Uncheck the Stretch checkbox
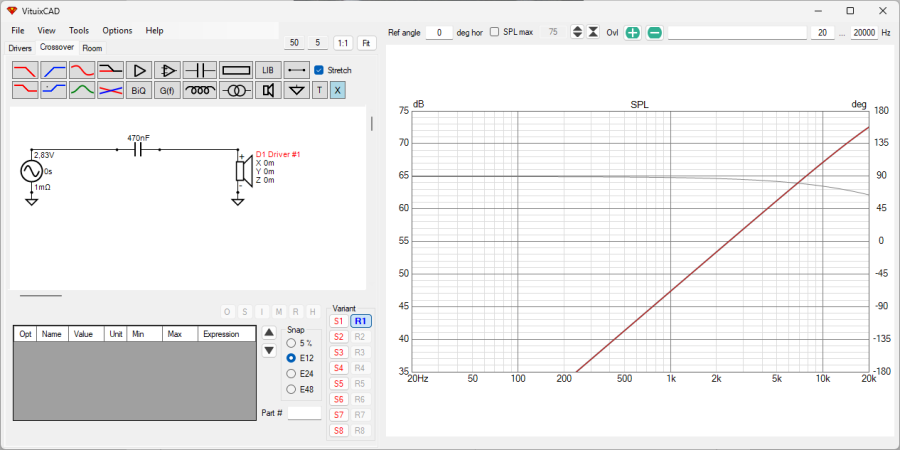Screen dimensions: 900x450 [x=319, y=70]
